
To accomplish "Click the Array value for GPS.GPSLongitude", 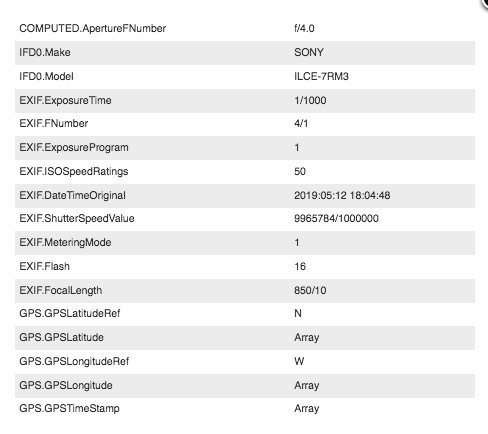I will pos(307,386).
